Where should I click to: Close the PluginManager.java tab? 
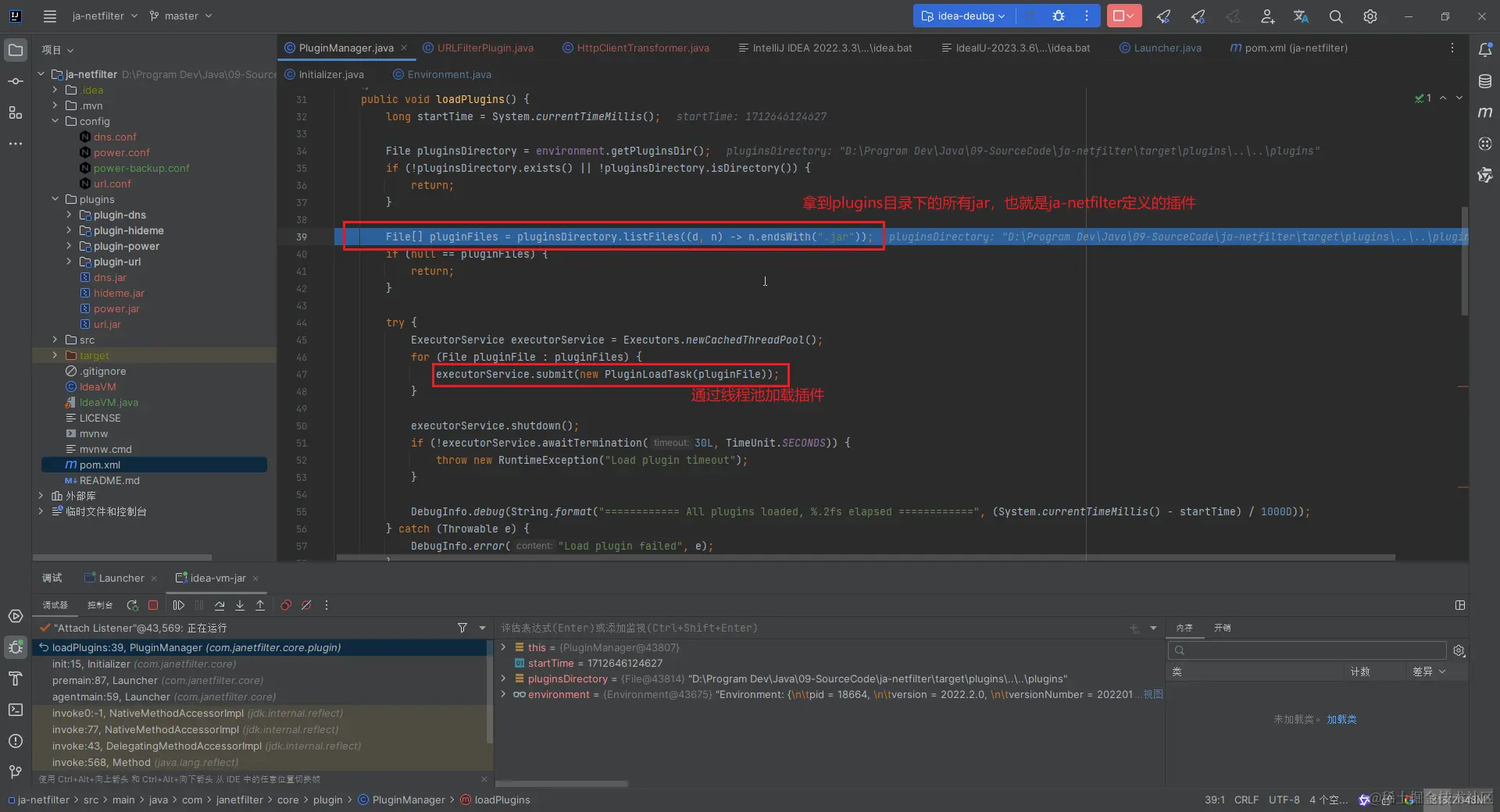(404, 48)
